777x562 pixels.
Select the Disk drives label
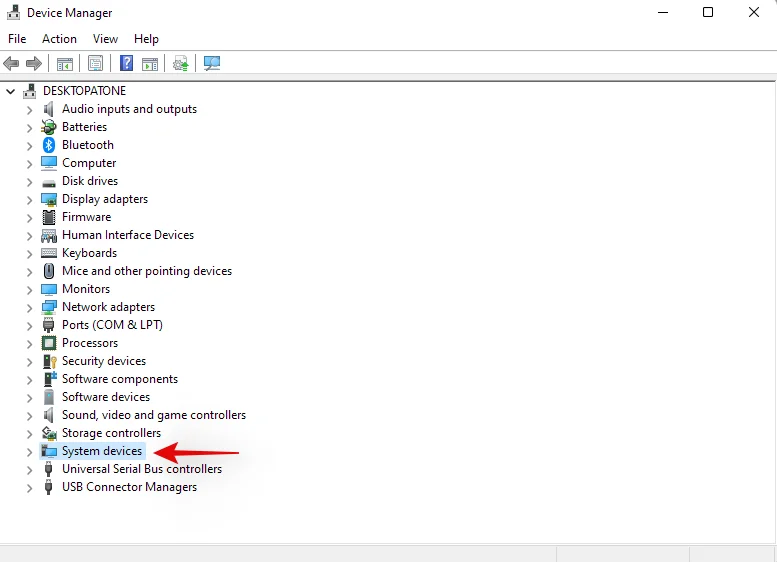point(90,181)
